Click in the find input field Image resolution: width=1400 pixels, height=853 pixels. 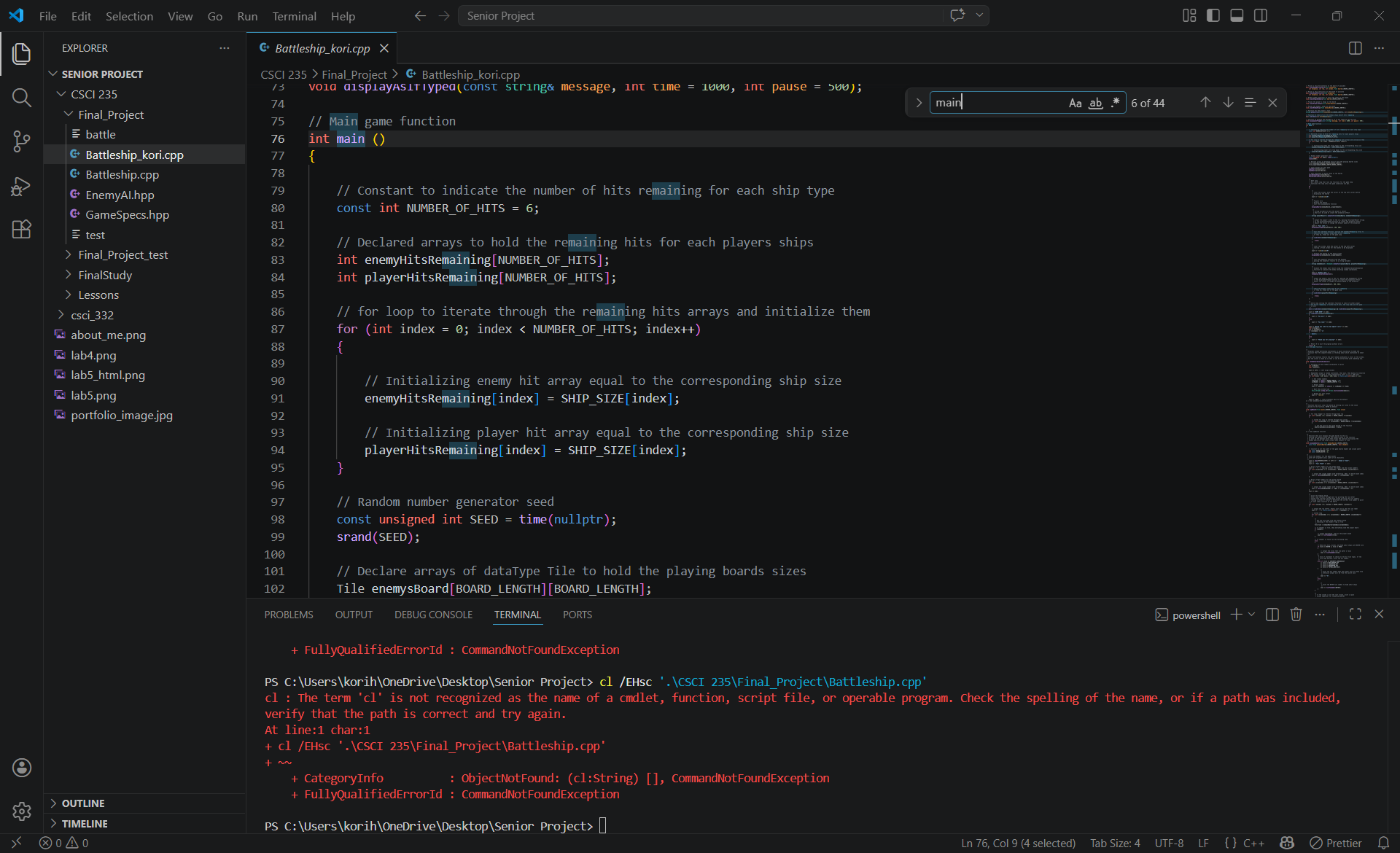click(x=995, y=103)
